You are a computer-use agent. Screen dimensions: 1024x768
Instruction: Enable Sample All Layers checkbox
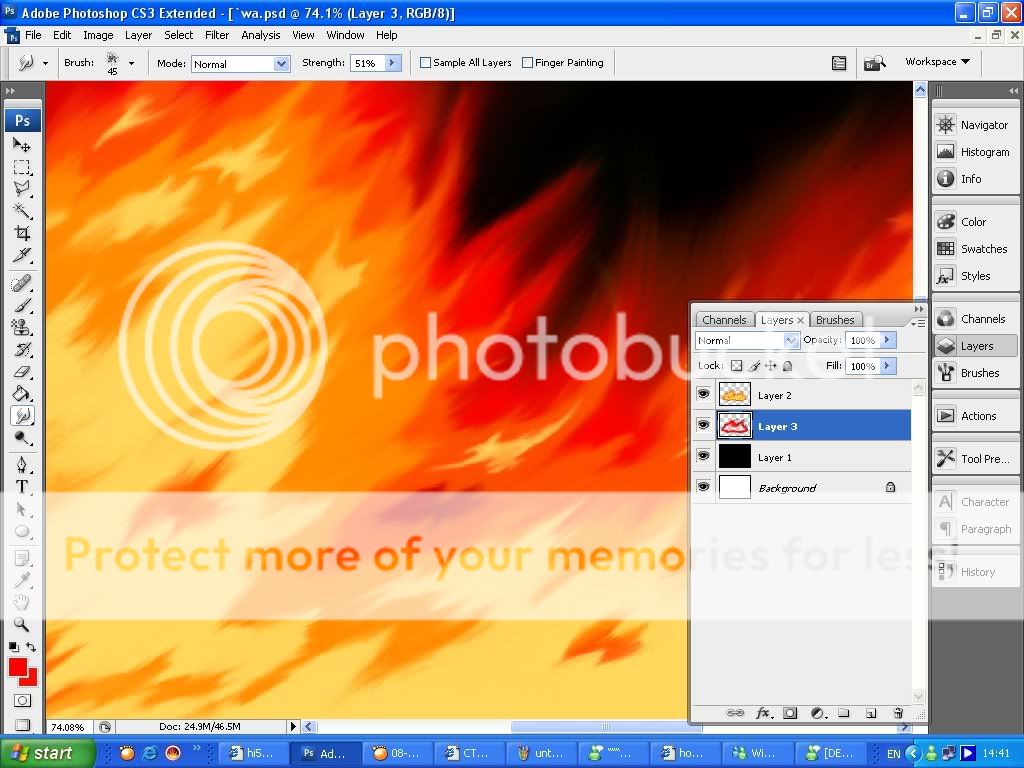click(x=425, y=63)
